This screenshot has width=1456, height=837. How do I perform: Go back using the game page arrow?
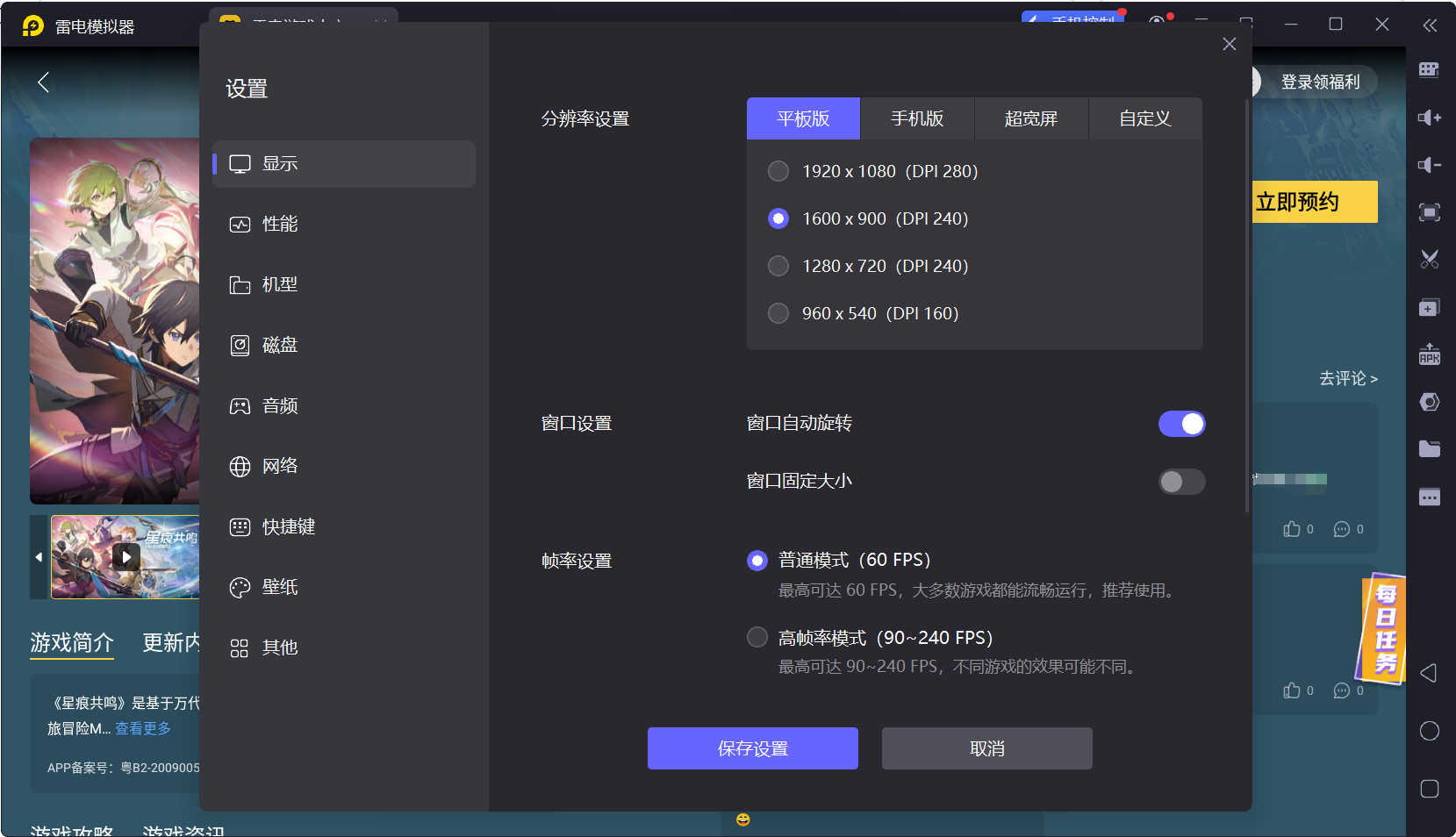click(x=43, y=82)
